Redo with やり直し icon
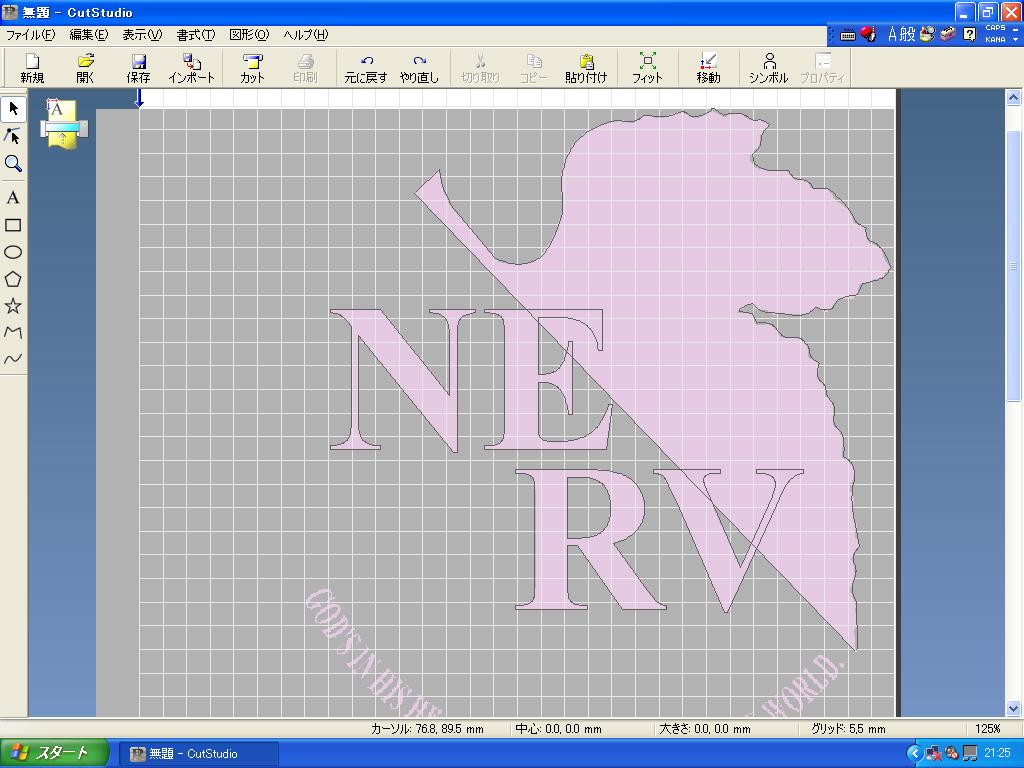 pyautogui.click(x=419, y=68)
